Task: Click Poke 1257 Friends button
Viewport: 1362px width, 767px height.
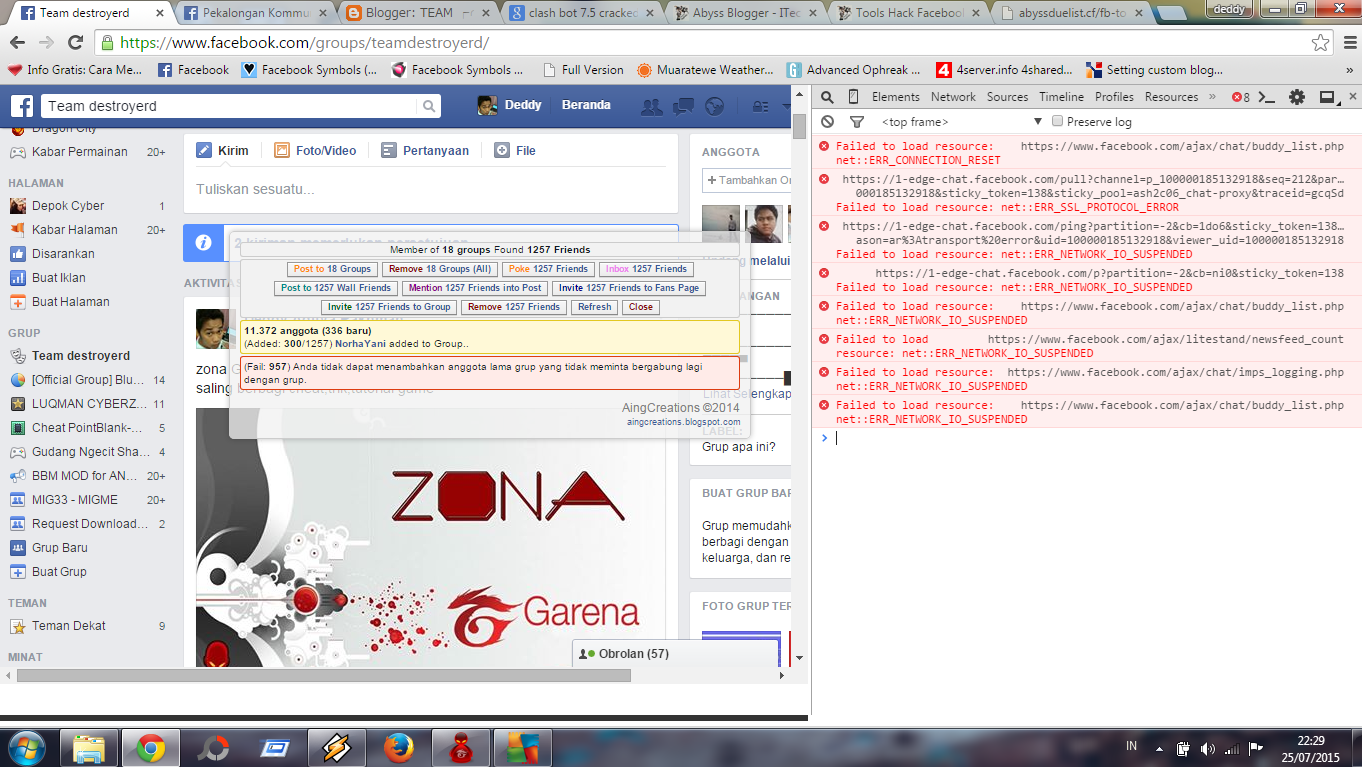Action: (548, 269)
